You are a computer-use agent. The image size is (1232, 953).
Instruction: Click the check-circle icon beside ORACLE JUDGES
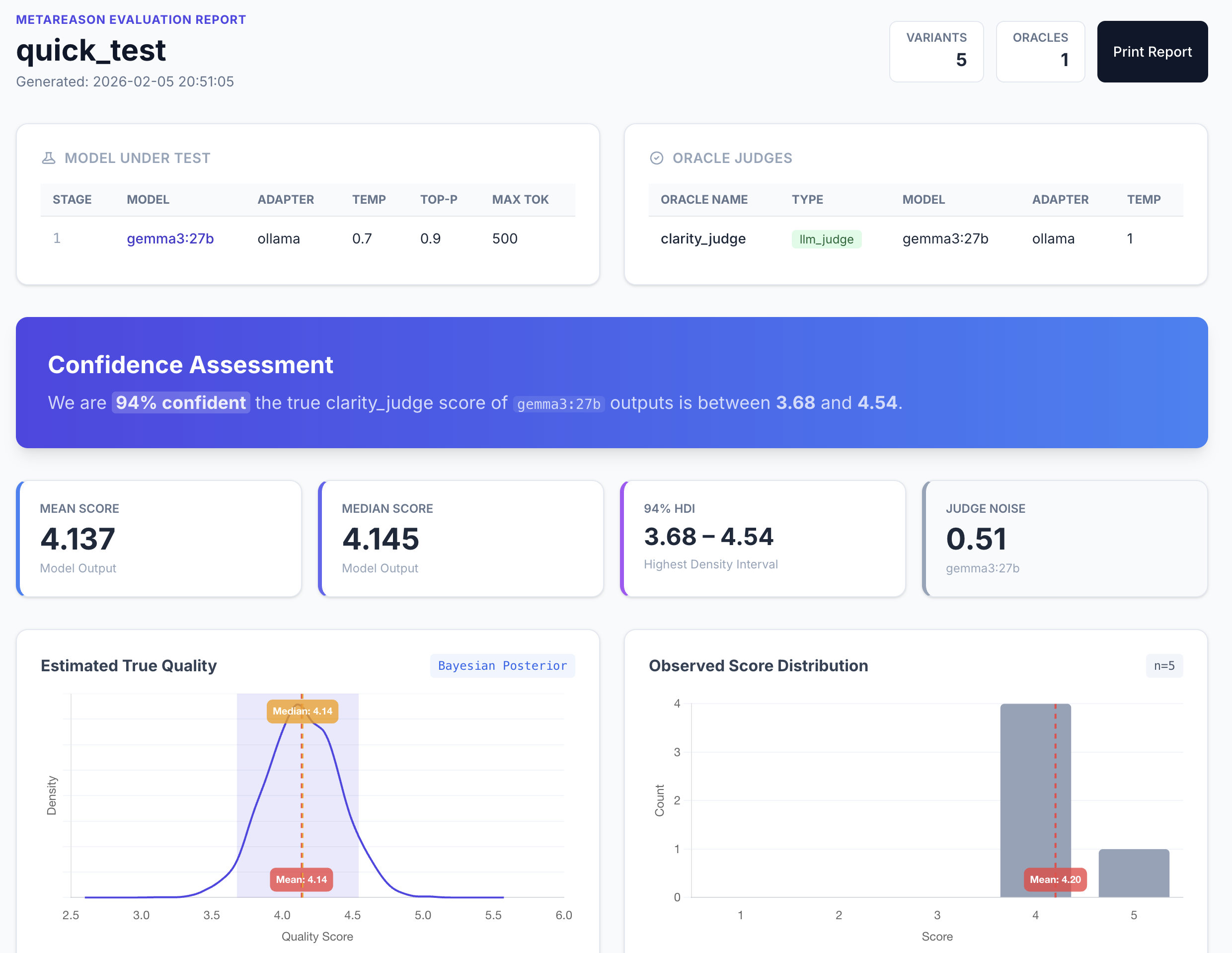(656, 158)
